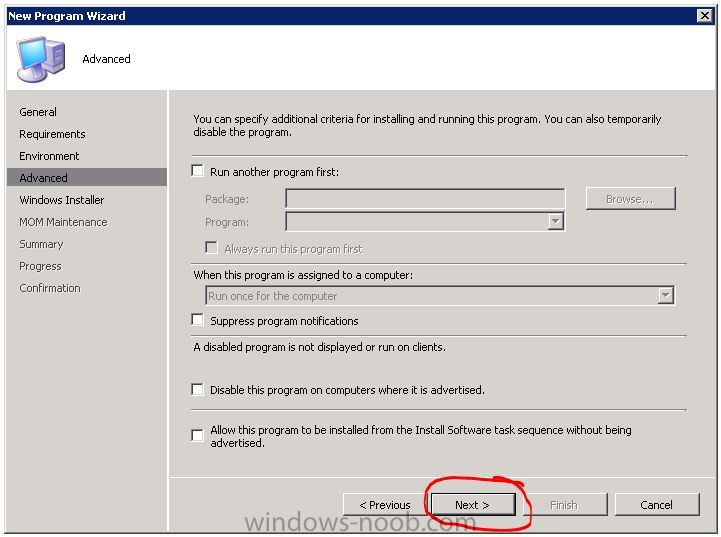The height and width of the screenshot is (537, 721).
Task: Select General step in sidebar
Action: (x=38, y=112)
